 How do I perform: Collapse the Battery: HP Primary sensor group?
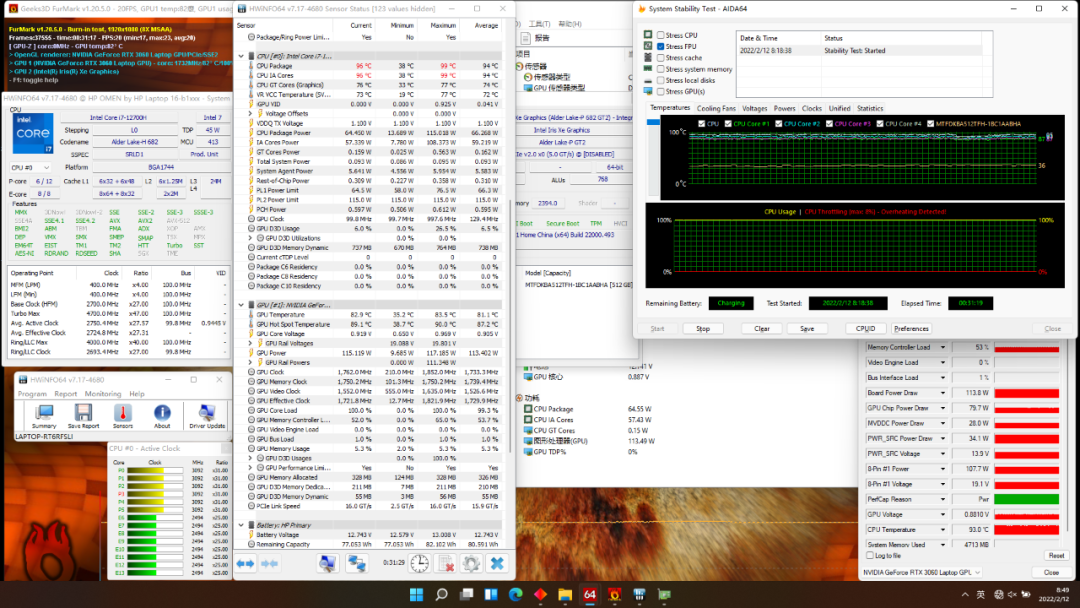[241, 525]
